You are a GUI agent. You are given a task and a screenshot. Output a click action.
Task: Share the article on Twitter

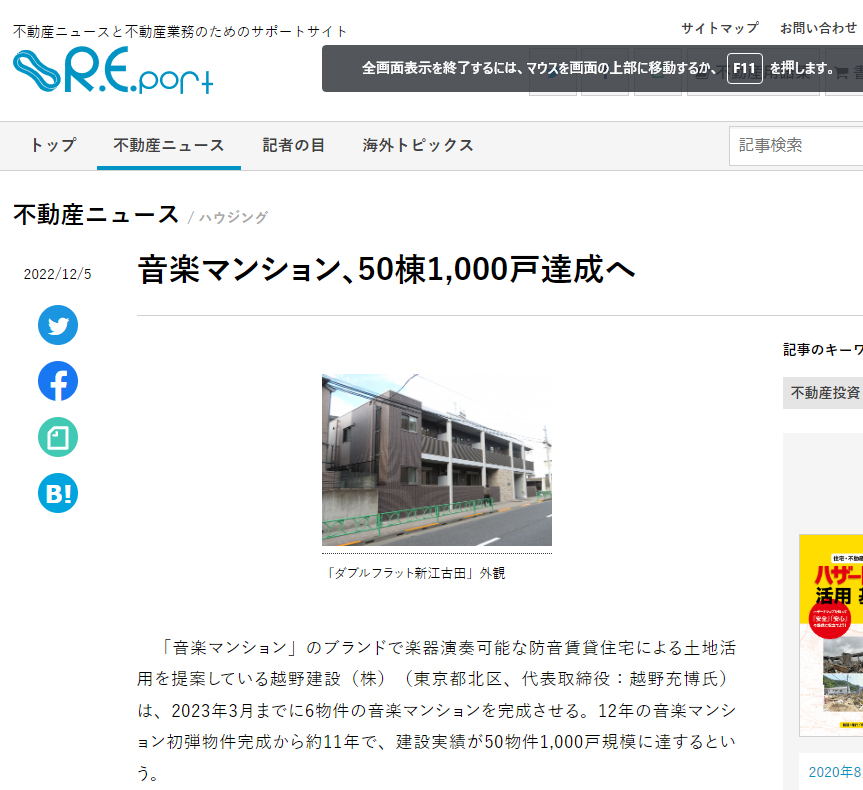coord(58,326)
